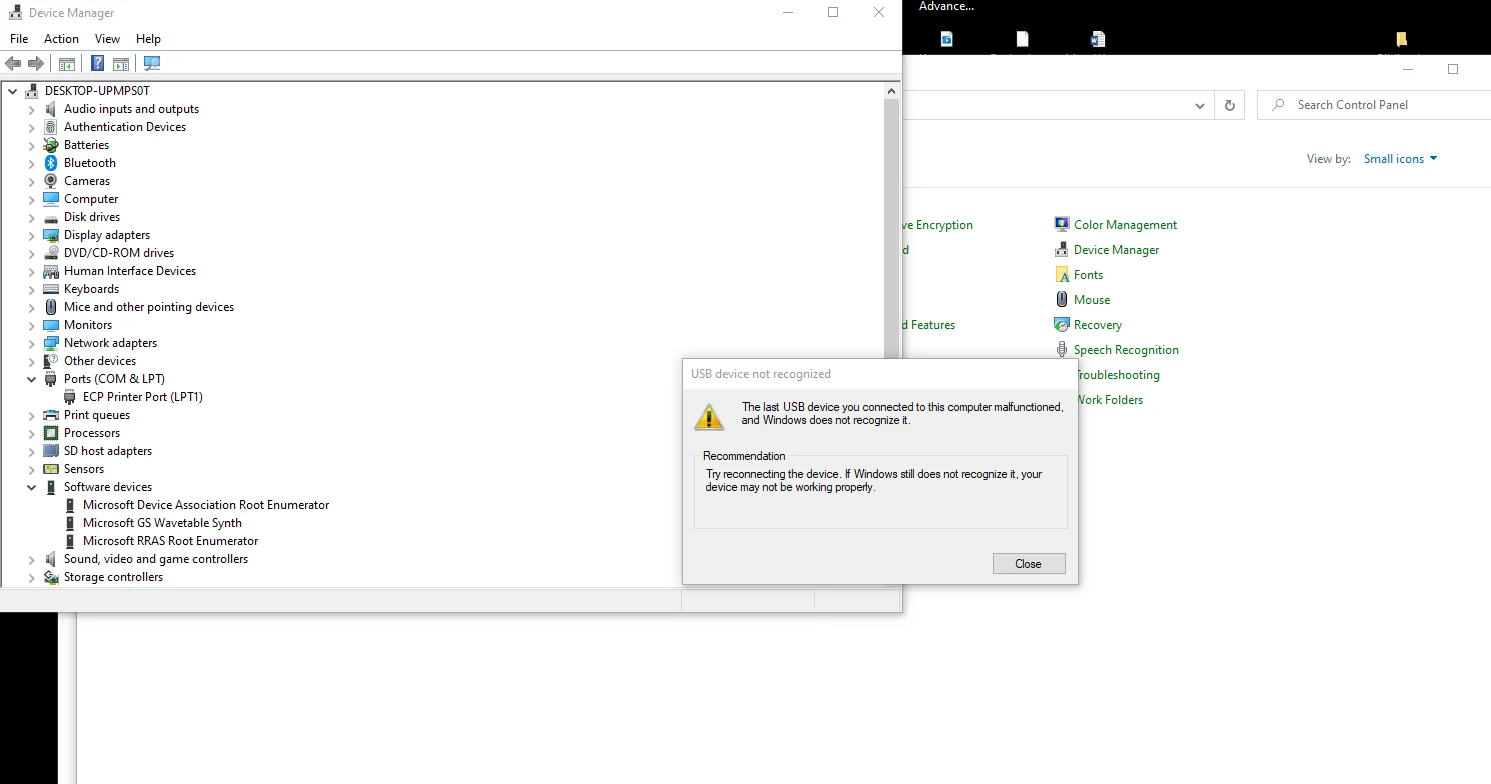Click the Forward arrow in Device Manager toolbar
The width and height of the screenshot is (1491, 784).
click(36, 64)
